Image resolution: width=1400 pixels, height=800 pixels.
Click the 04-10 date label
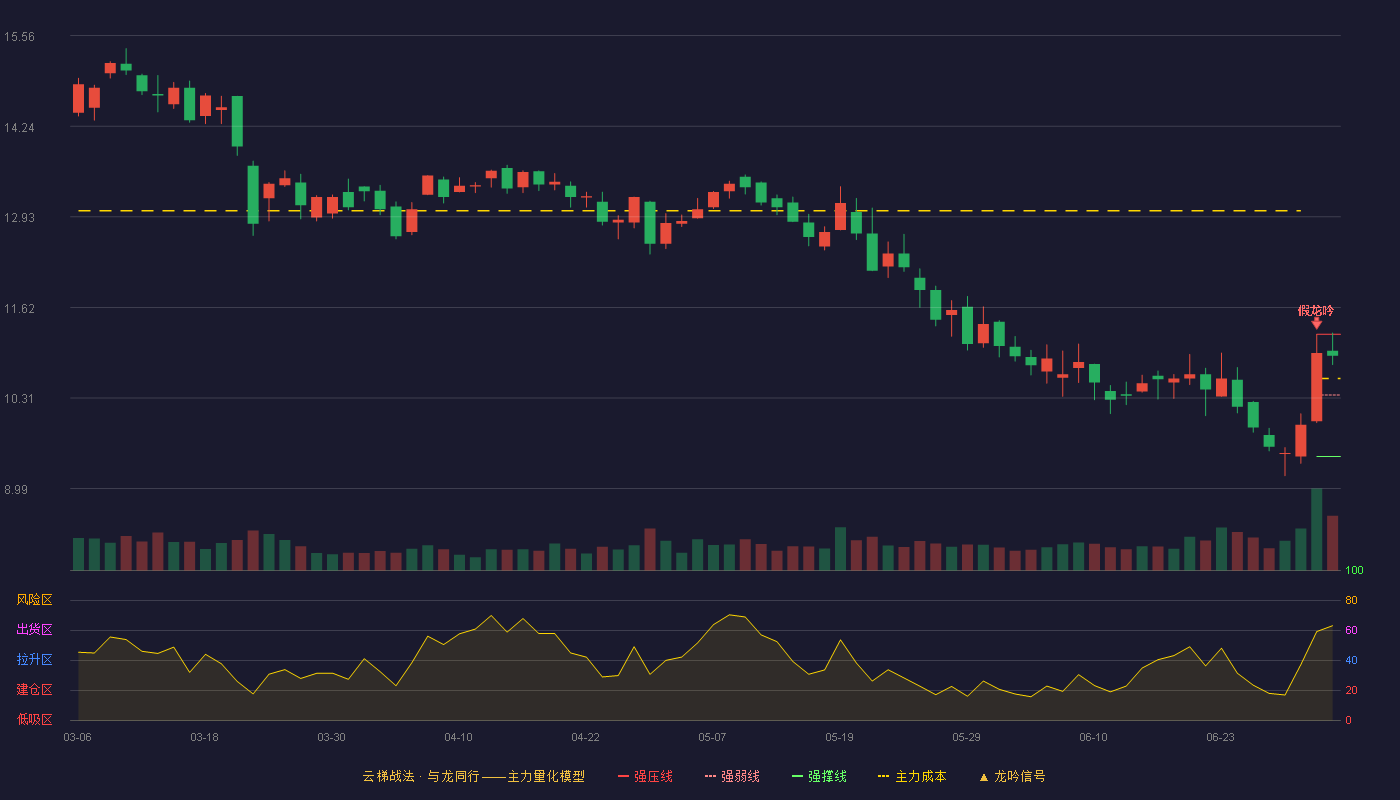[458, 737]
